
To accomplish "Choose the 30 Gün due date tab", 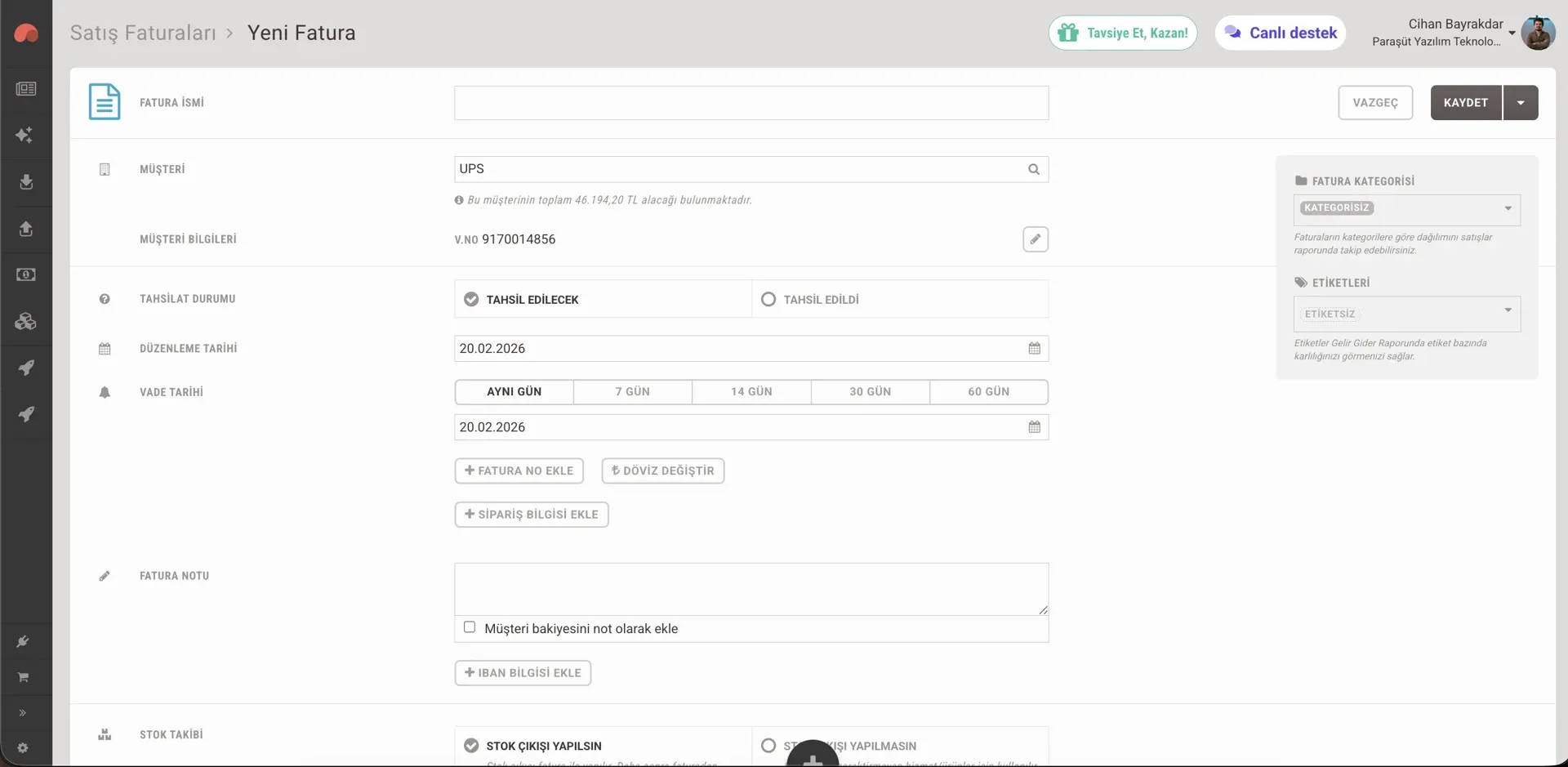I will [871, 392].
